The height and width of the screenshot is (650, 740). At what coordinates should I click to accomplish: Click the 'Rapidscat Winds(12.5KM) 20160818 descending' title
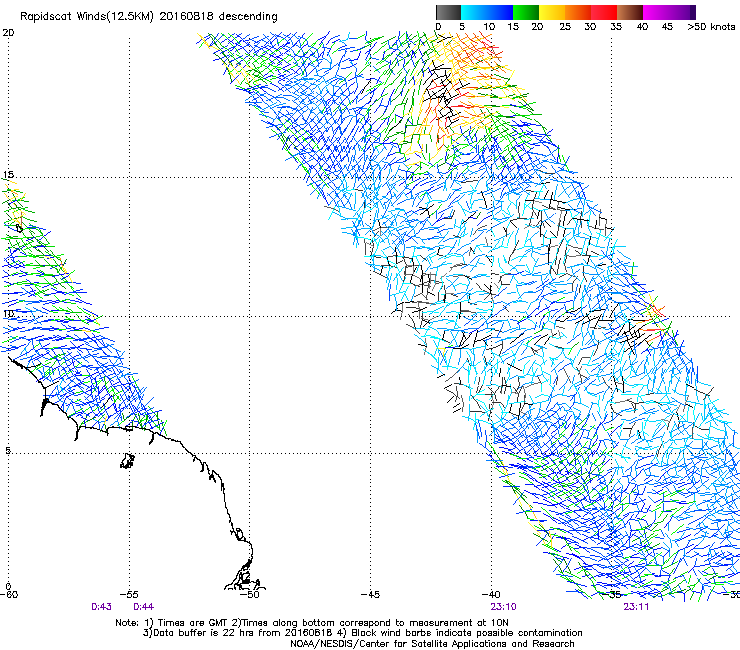tap(149, 17)
